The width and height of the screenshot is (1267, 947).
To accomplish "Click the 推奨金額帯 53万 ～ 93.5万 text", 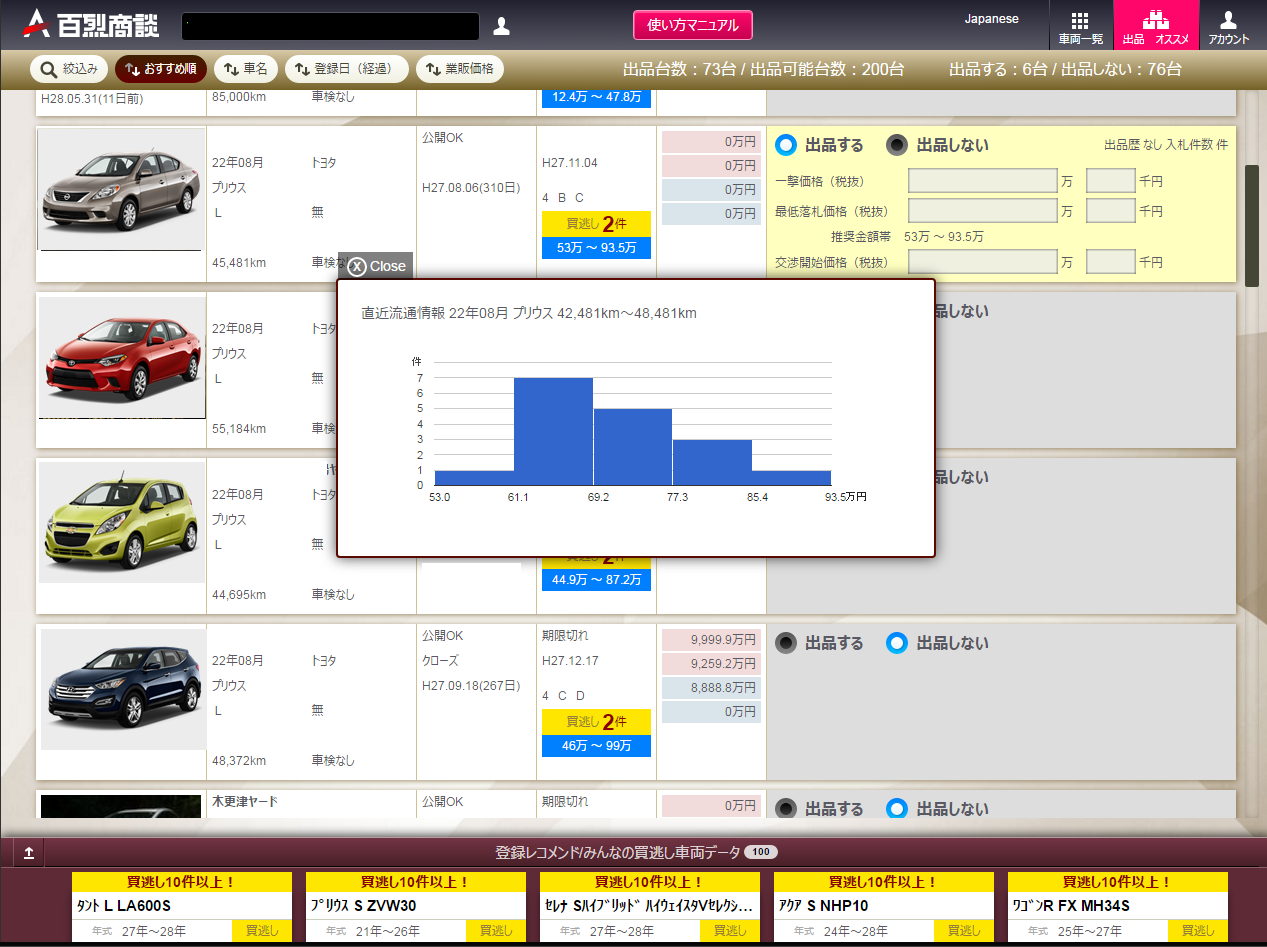I will pos(907,237).
